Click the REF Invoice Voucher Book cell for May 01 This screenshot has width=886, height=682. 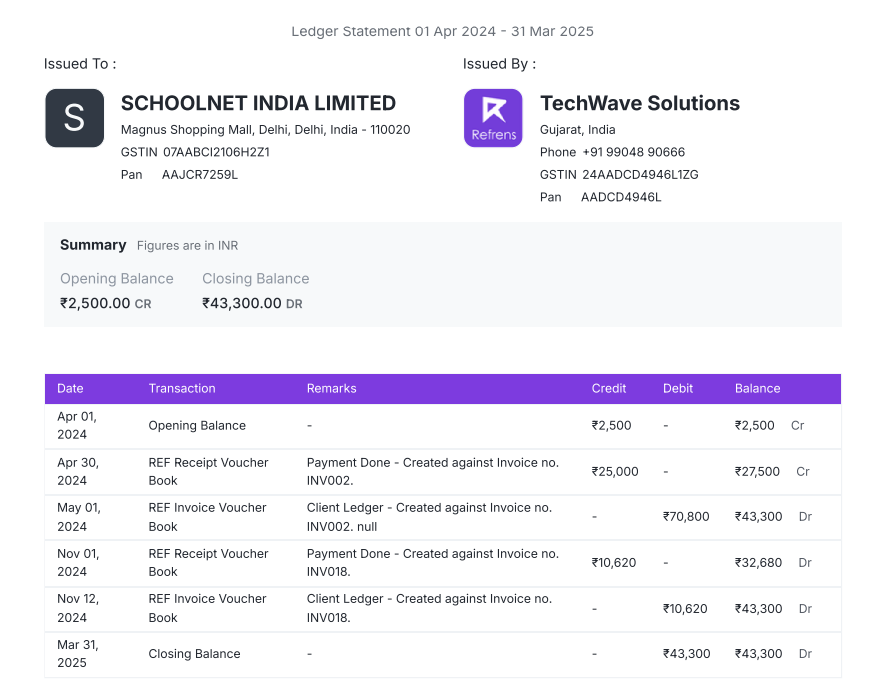(207, 517)
